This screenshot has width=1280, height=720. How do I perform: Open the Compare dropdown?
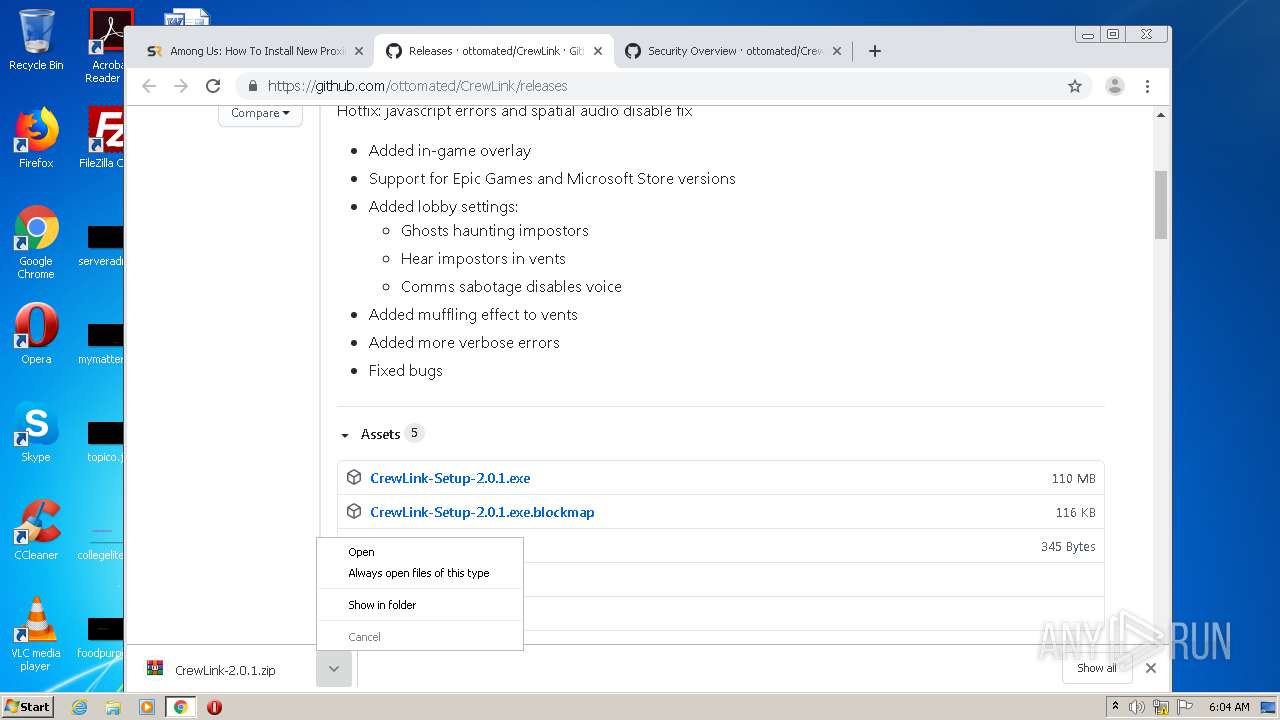click(x=260, y=113)
